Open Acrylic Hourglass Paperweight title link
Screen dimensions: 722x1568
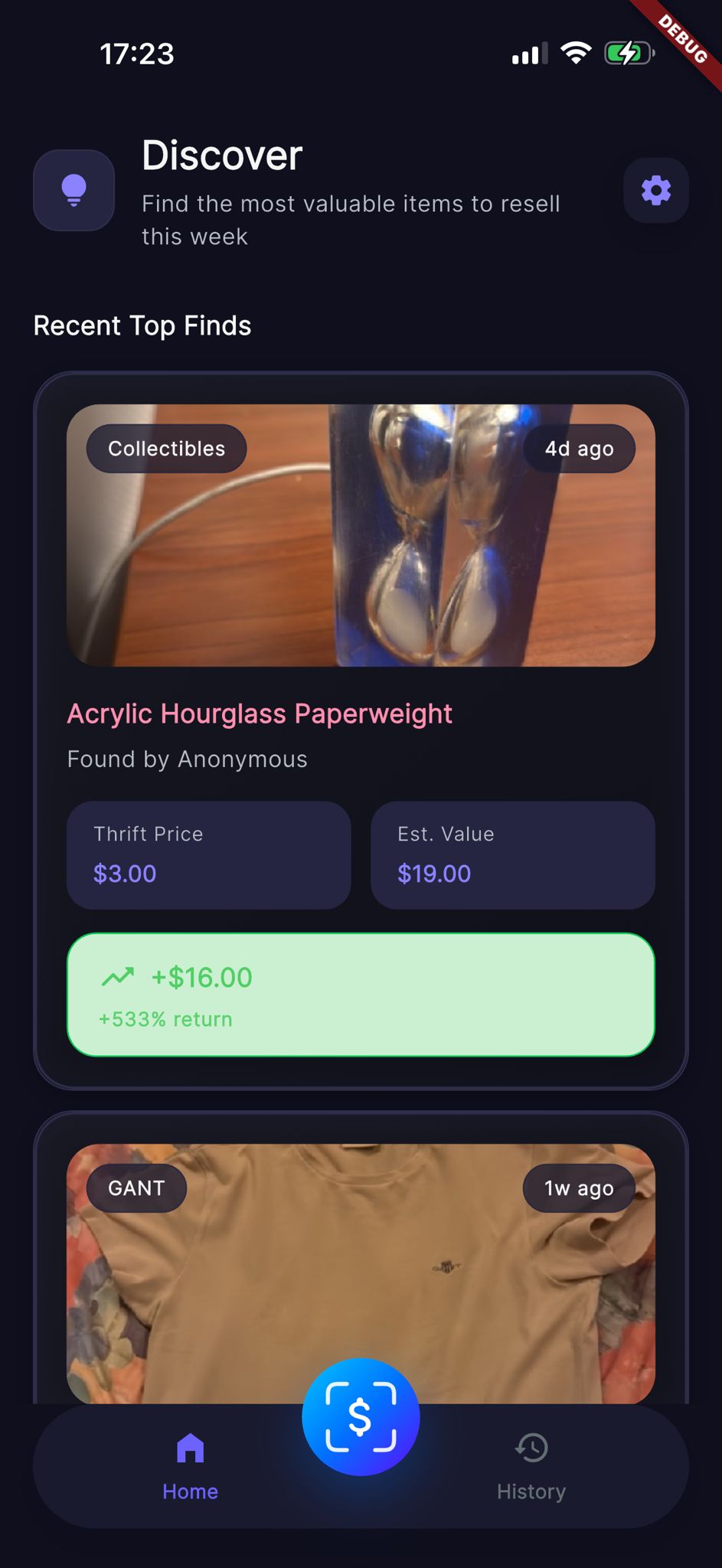[260, 714]
